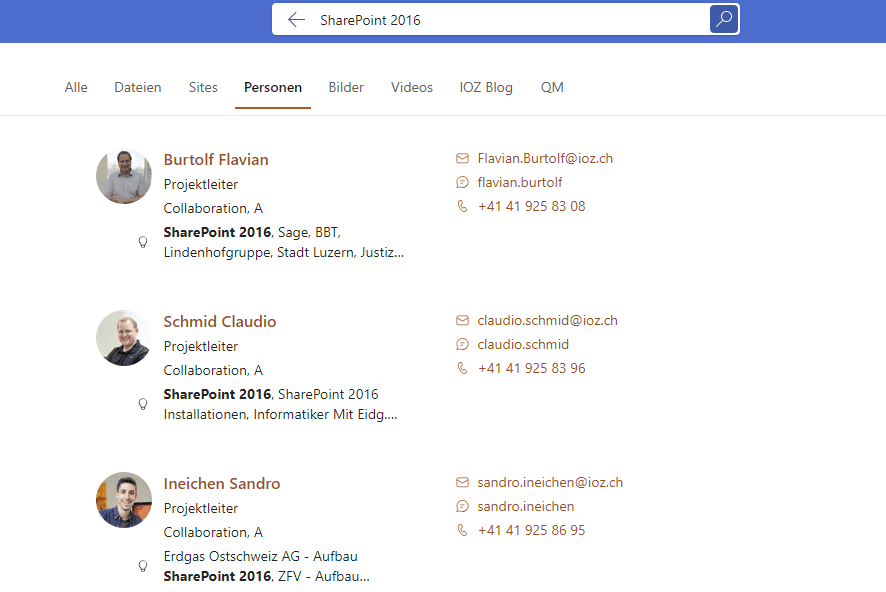Select the Sites tab
The width and height of the screenshot is (886, 592).
point(203,88)
